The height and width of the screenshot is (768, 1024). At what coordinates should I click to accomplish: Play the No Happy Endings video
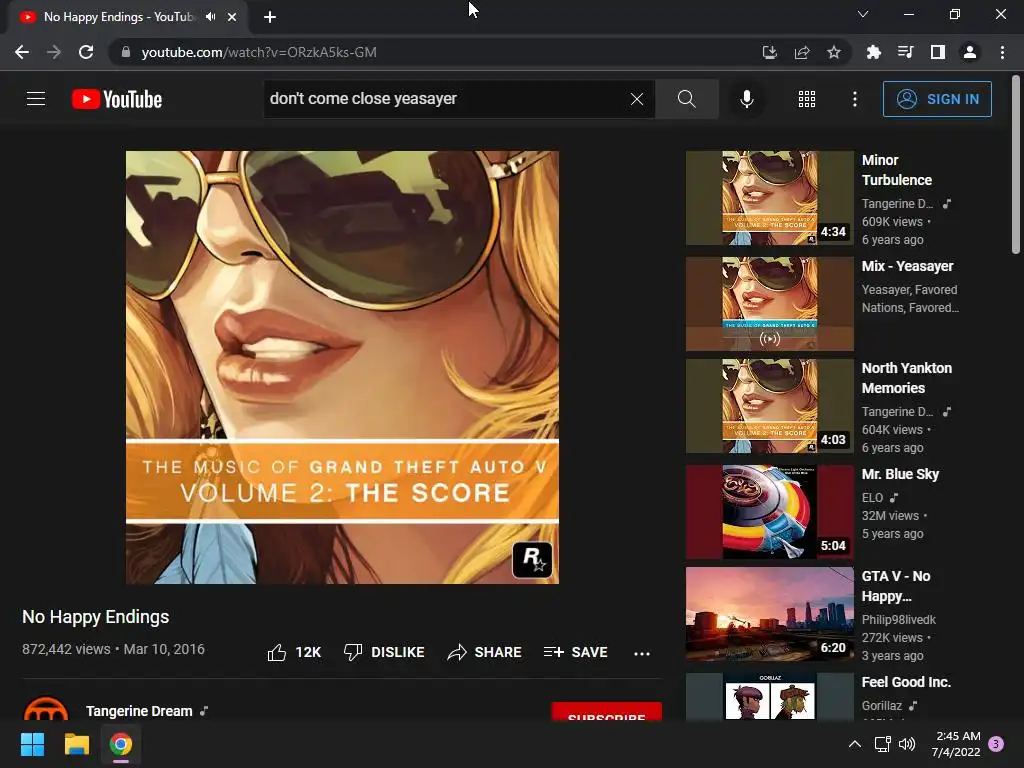(x=342, y=367)
